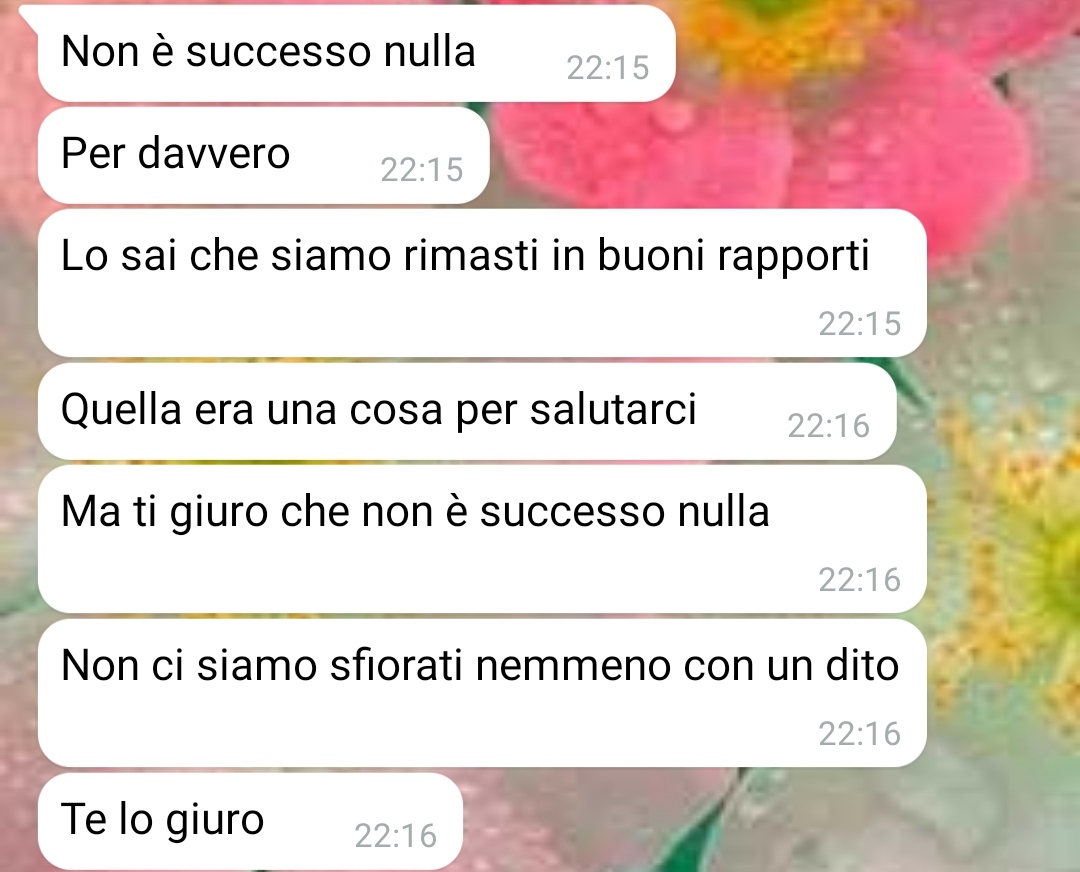Select the 'Te lo giuro' message bubble
1080x872 pixels.
click(249, 821)
